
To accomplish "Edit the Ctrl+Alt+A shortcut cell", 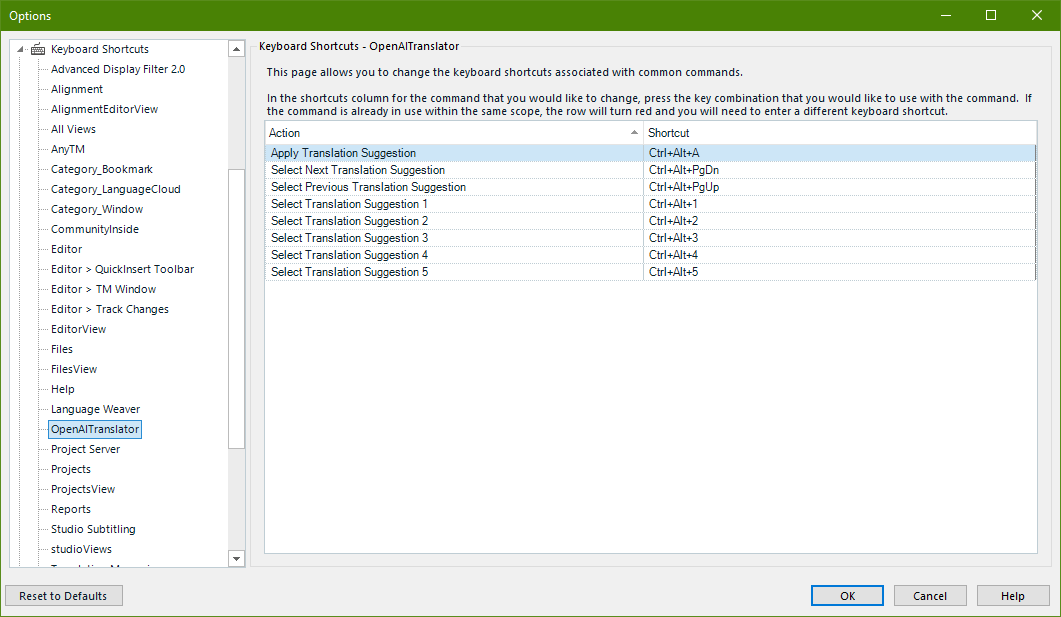I will click(840, 153).
